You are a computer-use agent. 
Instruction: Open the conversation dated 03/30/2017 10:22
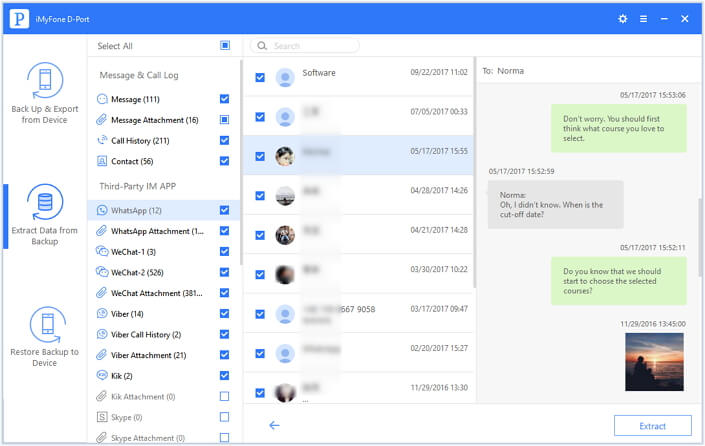pyautogui.click(x=358, y=274)
